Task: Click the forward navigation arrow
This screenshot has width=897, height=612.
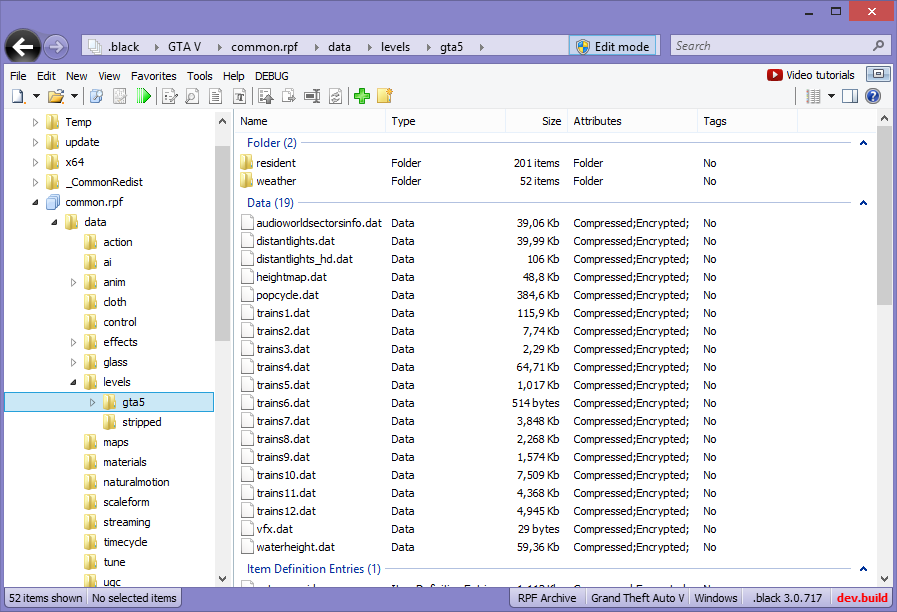Action: coord(55,46)
